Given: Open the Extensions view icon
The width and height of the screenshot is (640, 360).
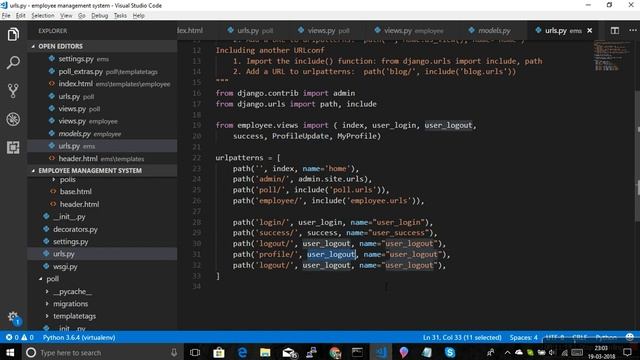Looking at the screenshot, I should pos(13,147).
